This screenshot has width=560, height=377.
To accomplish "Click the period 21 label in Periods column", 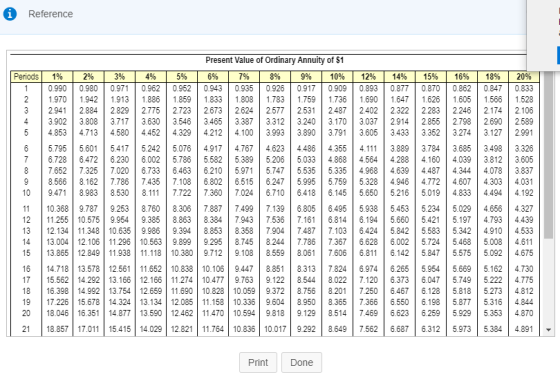I will 26,329.
